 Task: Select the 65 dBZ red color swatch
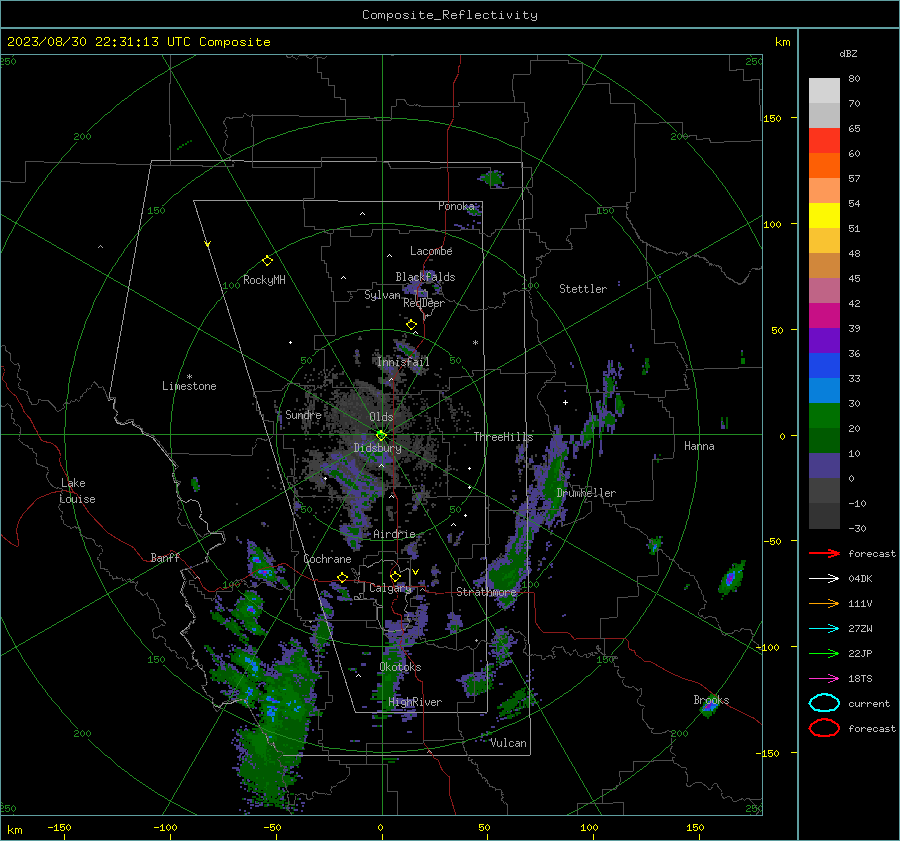[x=824, y=141]
